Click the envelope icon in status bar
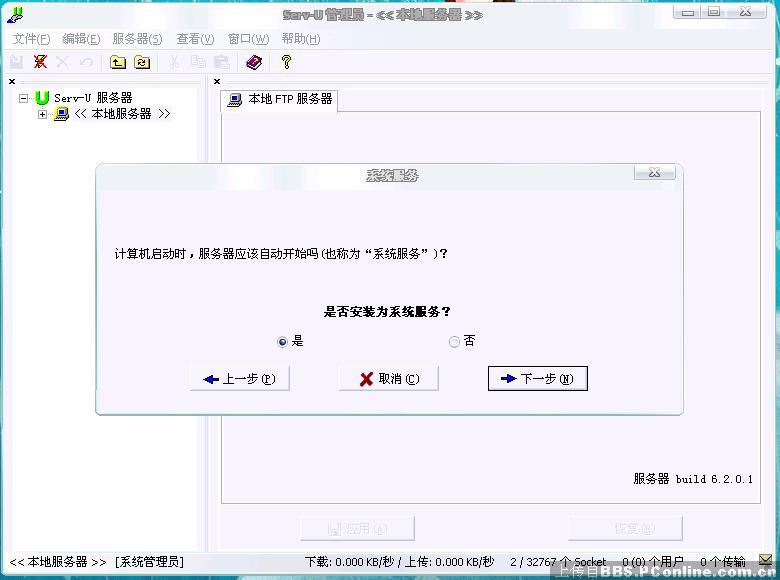Viewport: 780px width, 580px height. click(x=765, y=561)
